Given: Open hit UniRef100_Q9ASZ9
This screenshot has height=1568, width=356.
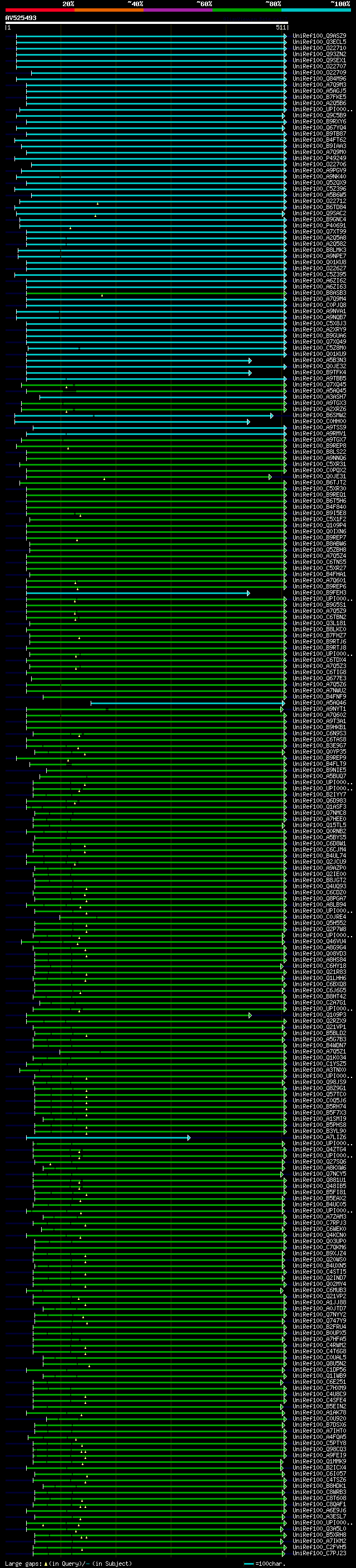Looking at the screenshot, I should coord(319,36).
